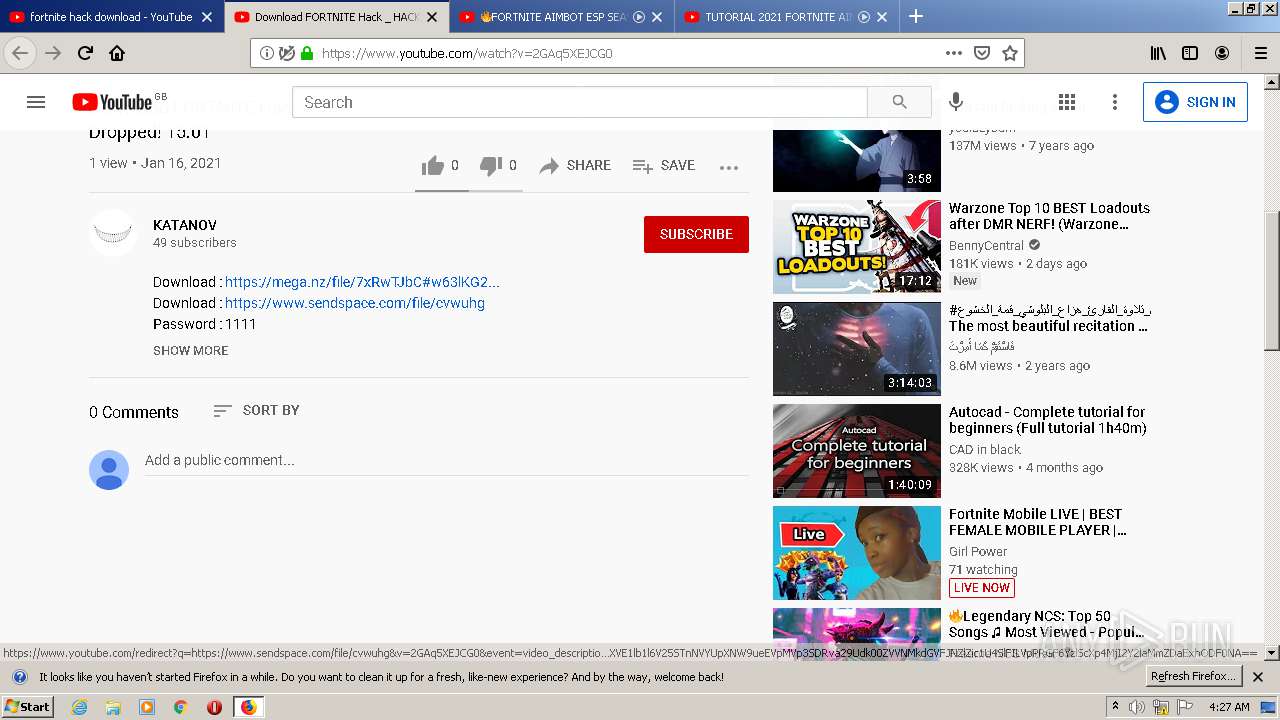Open YouTube guide hamburger menu
Screen dimensions: 1280x720
click(x=36, y=102)
